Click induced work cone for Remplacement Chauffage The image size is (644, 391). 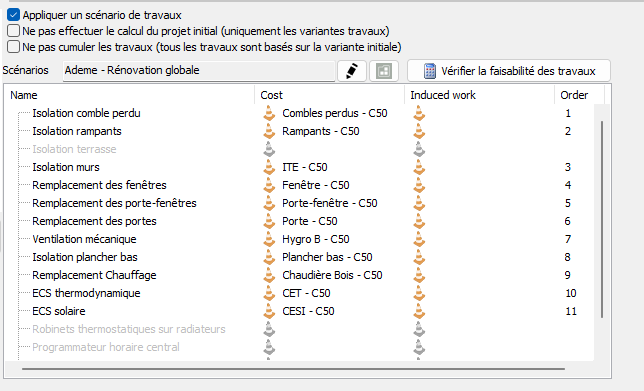coord(419,275)
